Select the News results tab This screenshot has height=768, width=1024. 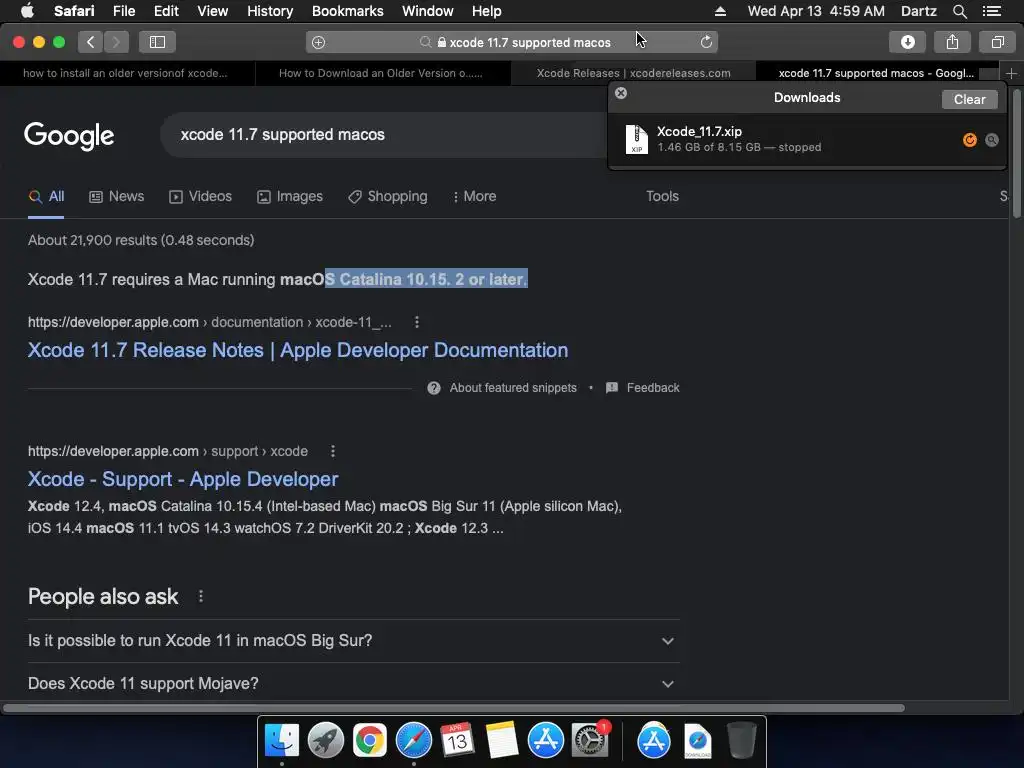pos(116,197)
